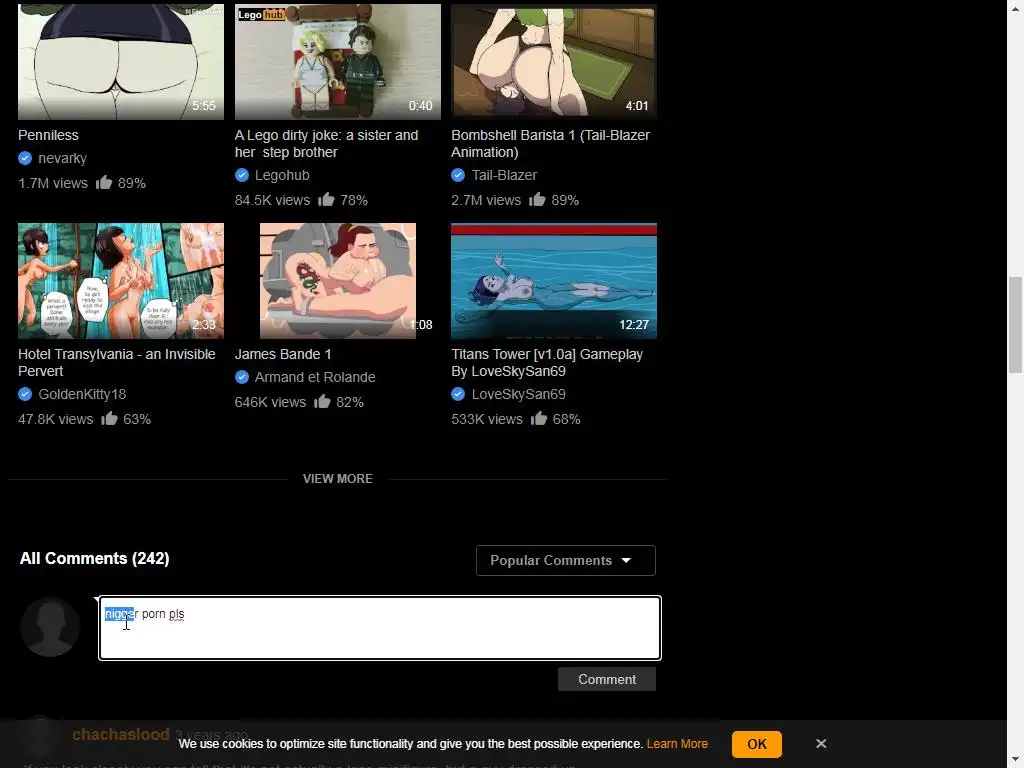Open the Titans Tower Gameplay video title
This screenshot has height=768, width=1024.
547,362
